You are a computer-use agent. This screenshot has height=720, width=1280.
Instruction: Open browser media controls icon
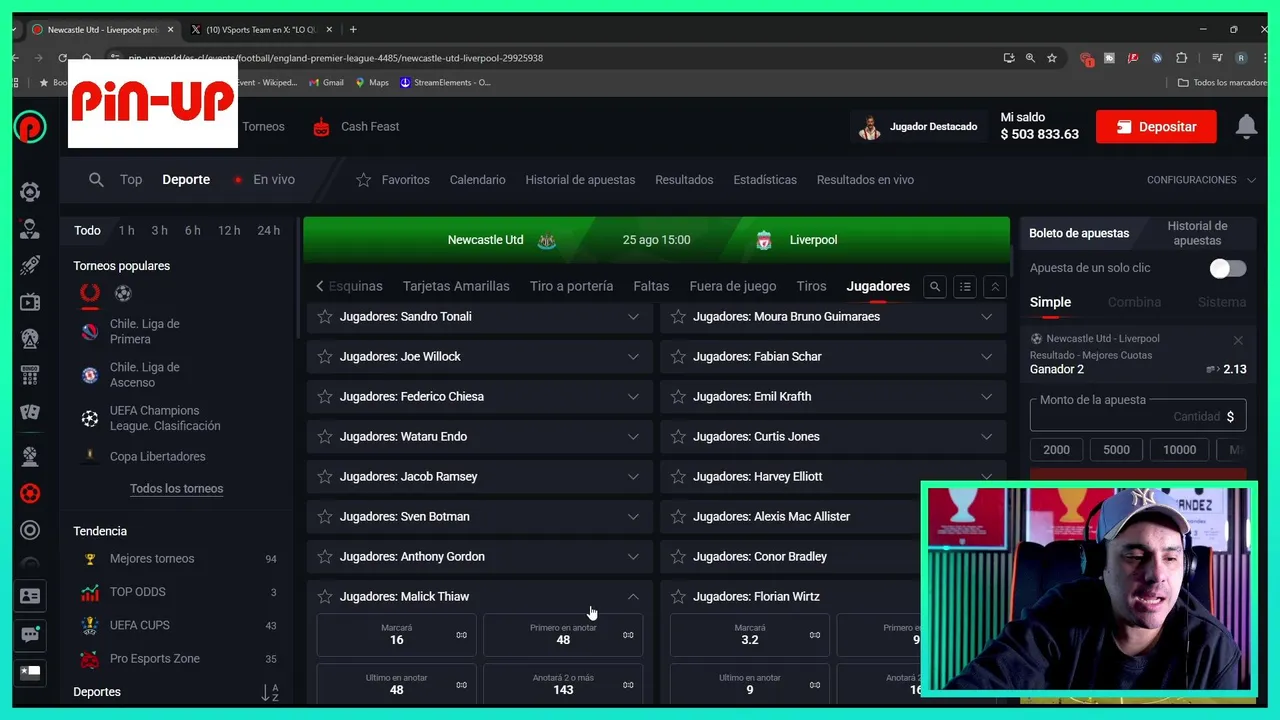click(1217, 58)
